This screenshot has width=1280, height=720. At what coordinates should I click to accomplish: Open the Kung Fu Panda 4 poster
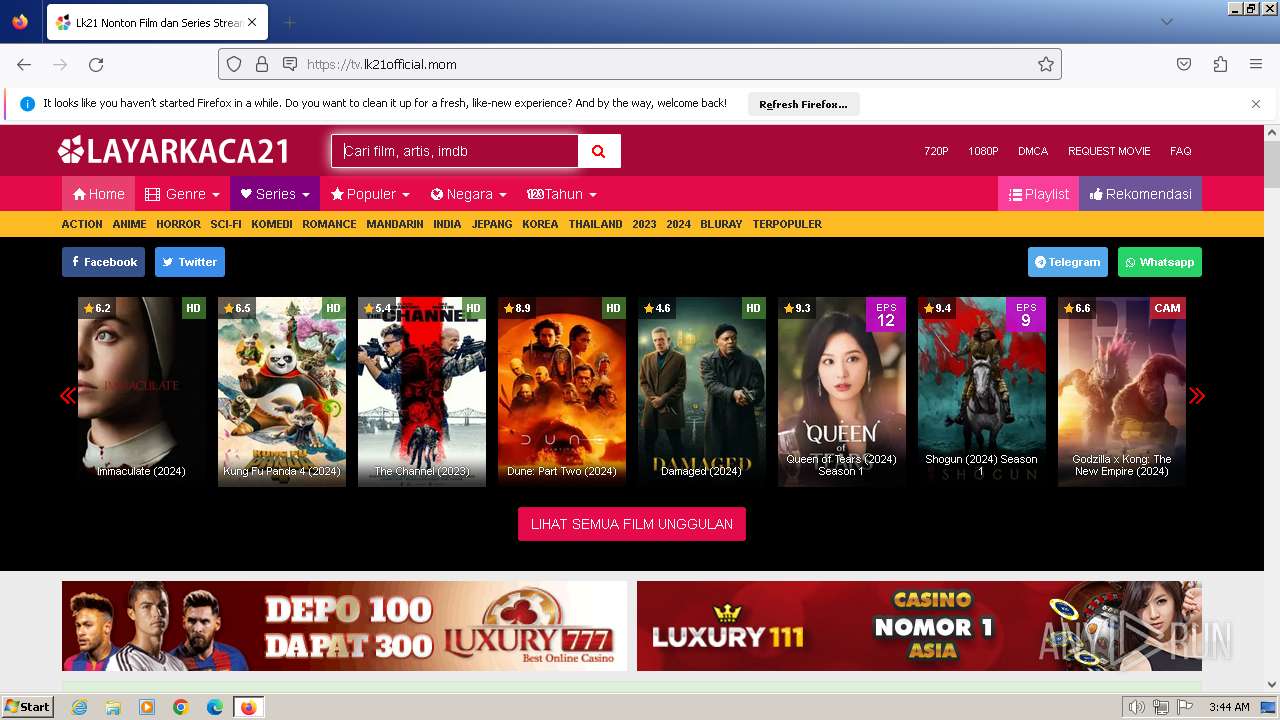(282, 392)
